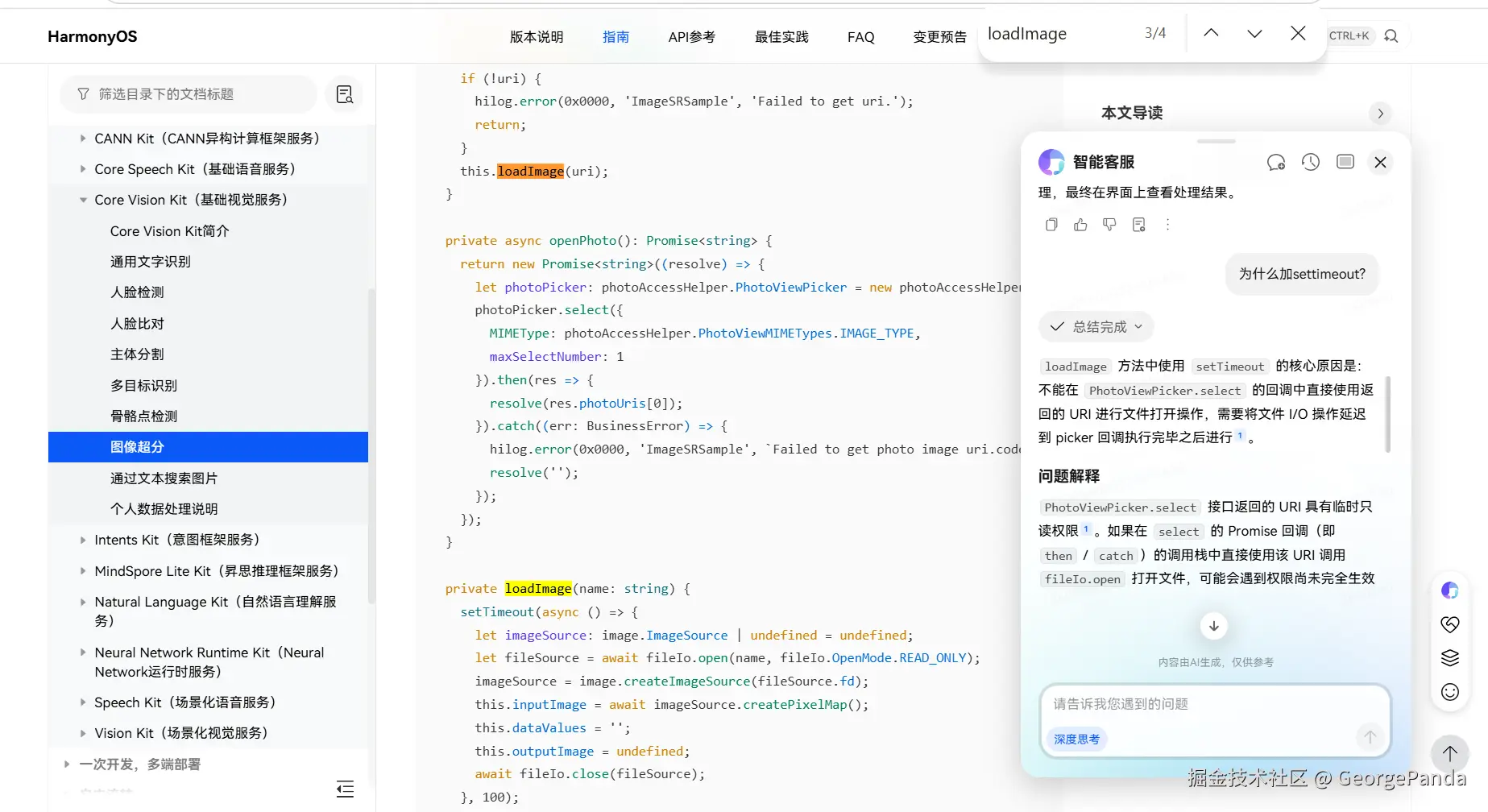Click the document list icon beside title filter

(345, 94)
